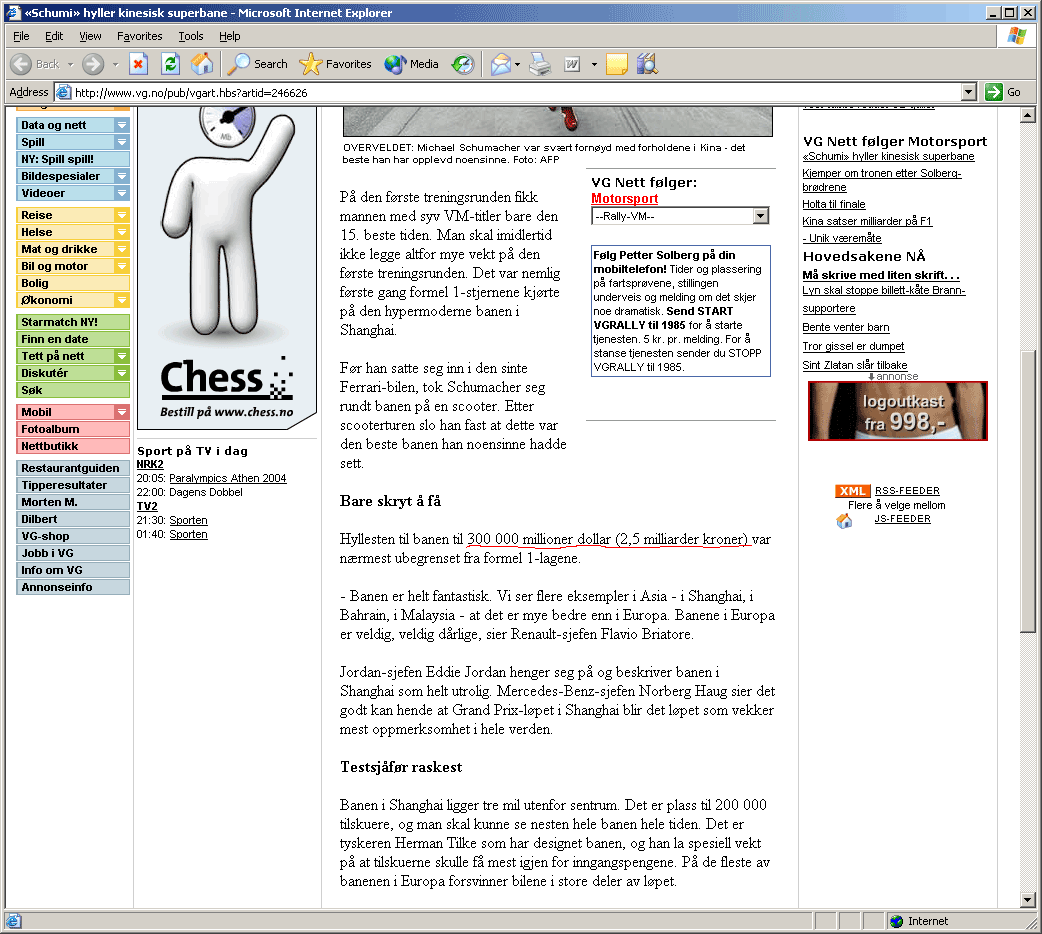Screen dimensions: 1042x934
Task: Click the vertical scrollbar down arrow
Action: pos(1027,900)
